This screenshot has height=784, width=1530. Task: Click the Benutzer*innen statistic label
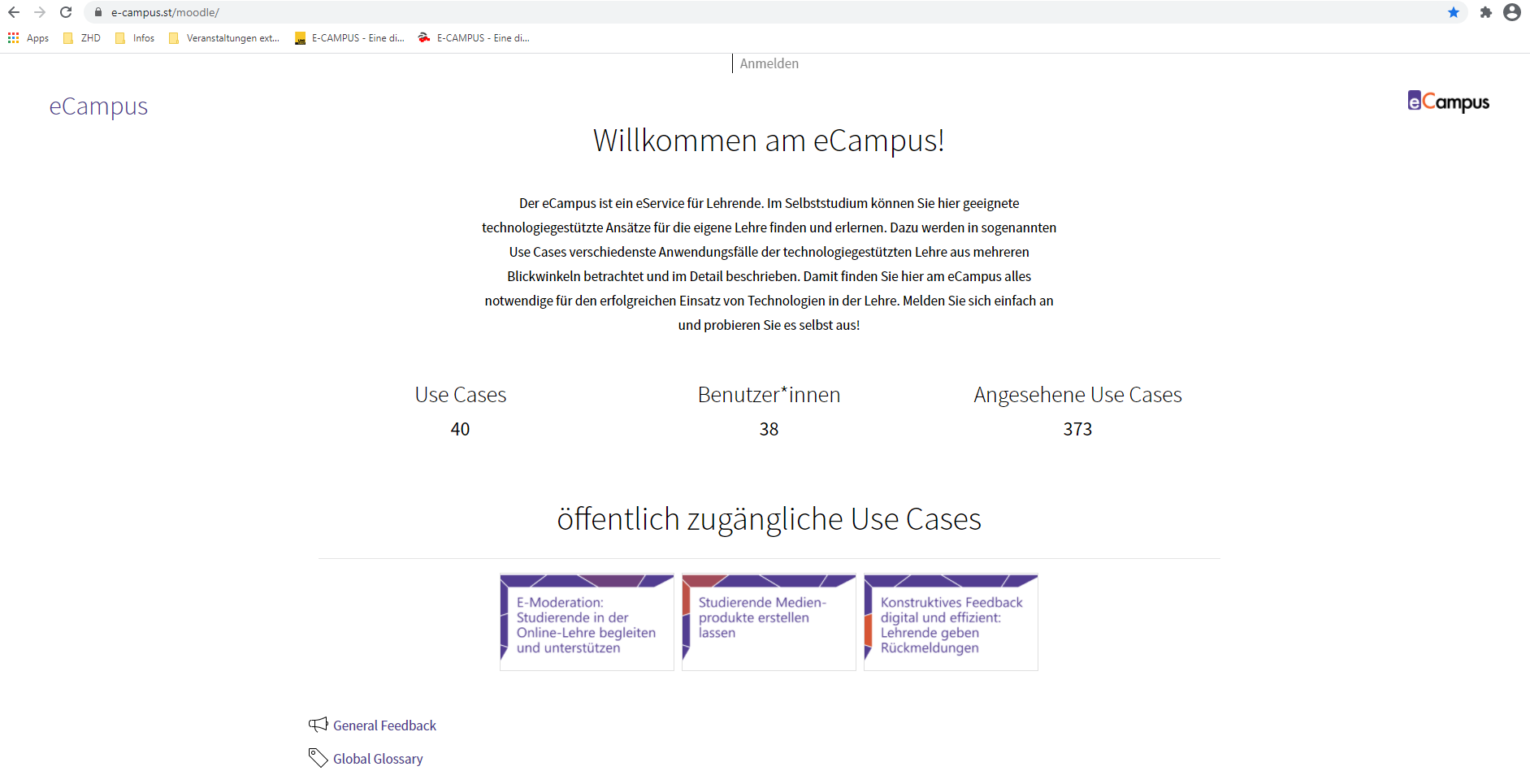(769, 395)
